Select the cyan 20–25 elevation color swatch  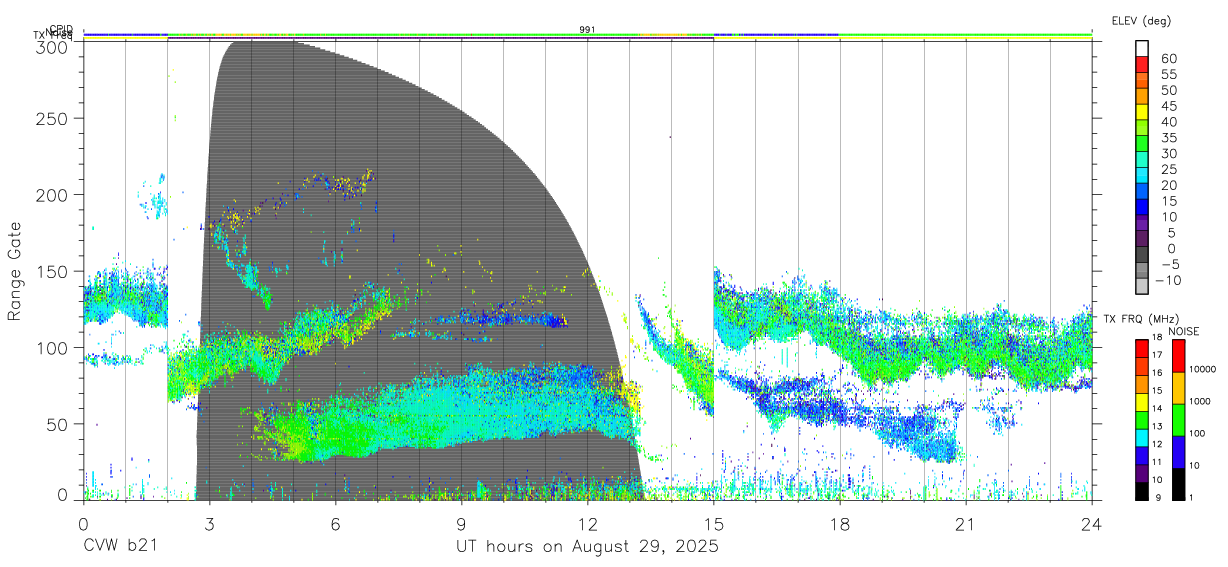coord(1142,177)
